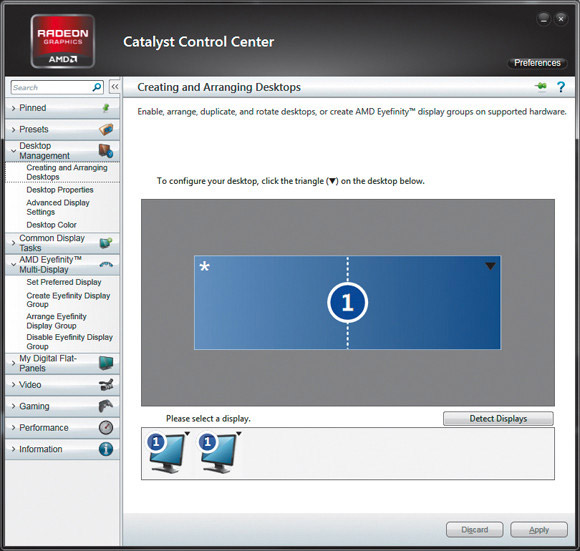Click the green pin icon in the page header
The image size is (580, 551).
pyautogui.click(x=540, y=87)
